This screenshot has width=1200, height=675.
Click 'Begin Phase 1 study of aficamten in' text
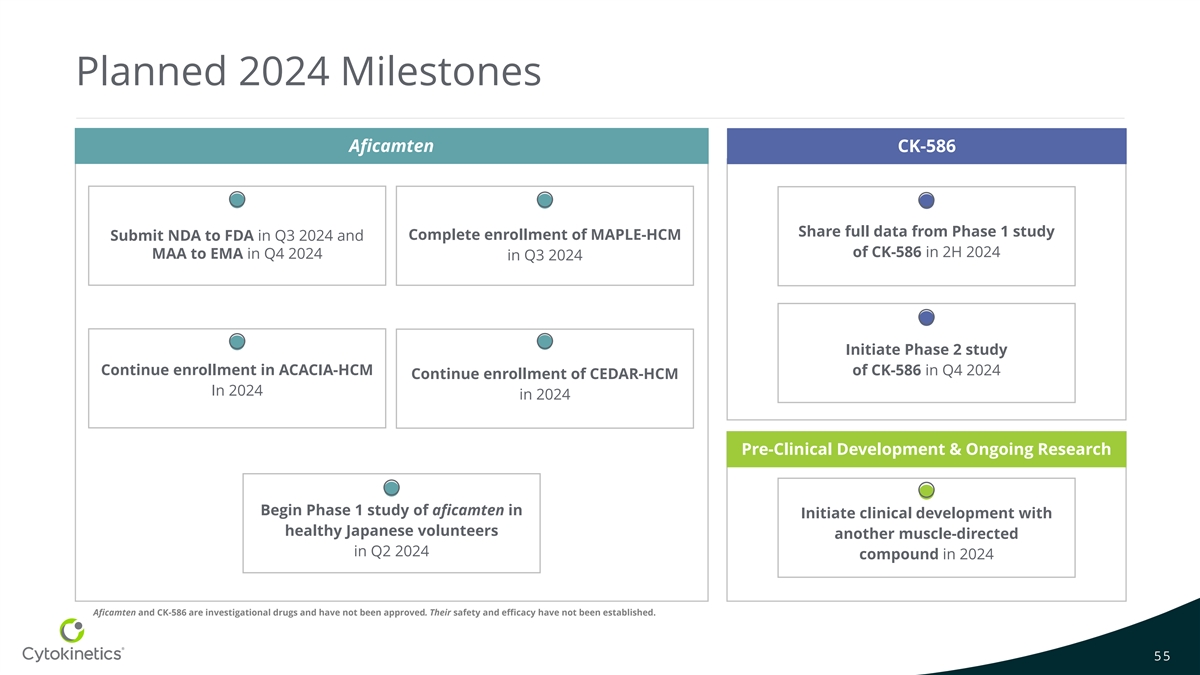391,510
